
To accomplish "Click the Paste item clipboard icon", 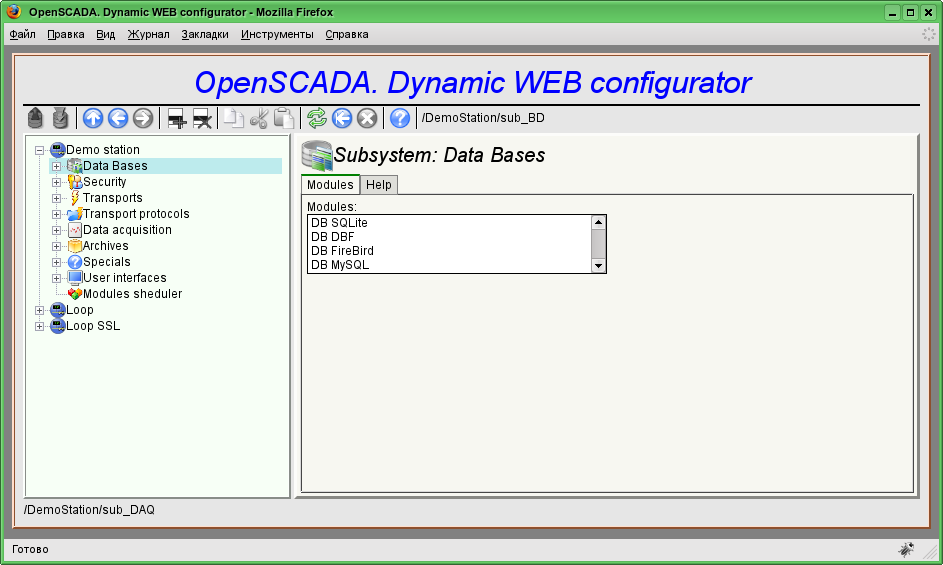I will tap(284, 118).
